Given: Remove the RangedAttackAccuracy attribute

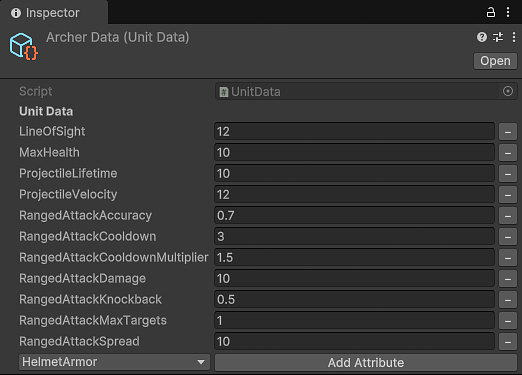Looking at the screenshot, I should coord(508,216).
